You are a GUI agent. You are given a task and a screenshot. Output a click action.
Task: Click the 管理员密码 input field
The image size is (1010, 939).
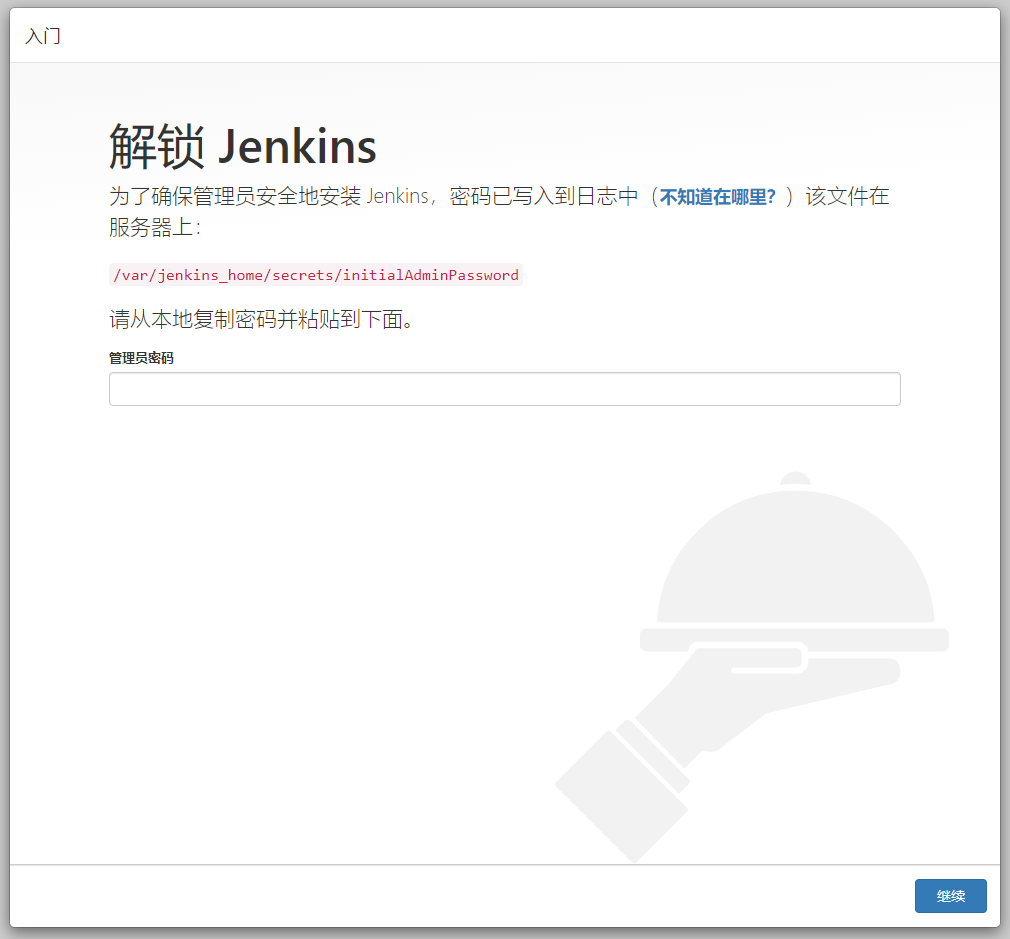coord(504,389)
